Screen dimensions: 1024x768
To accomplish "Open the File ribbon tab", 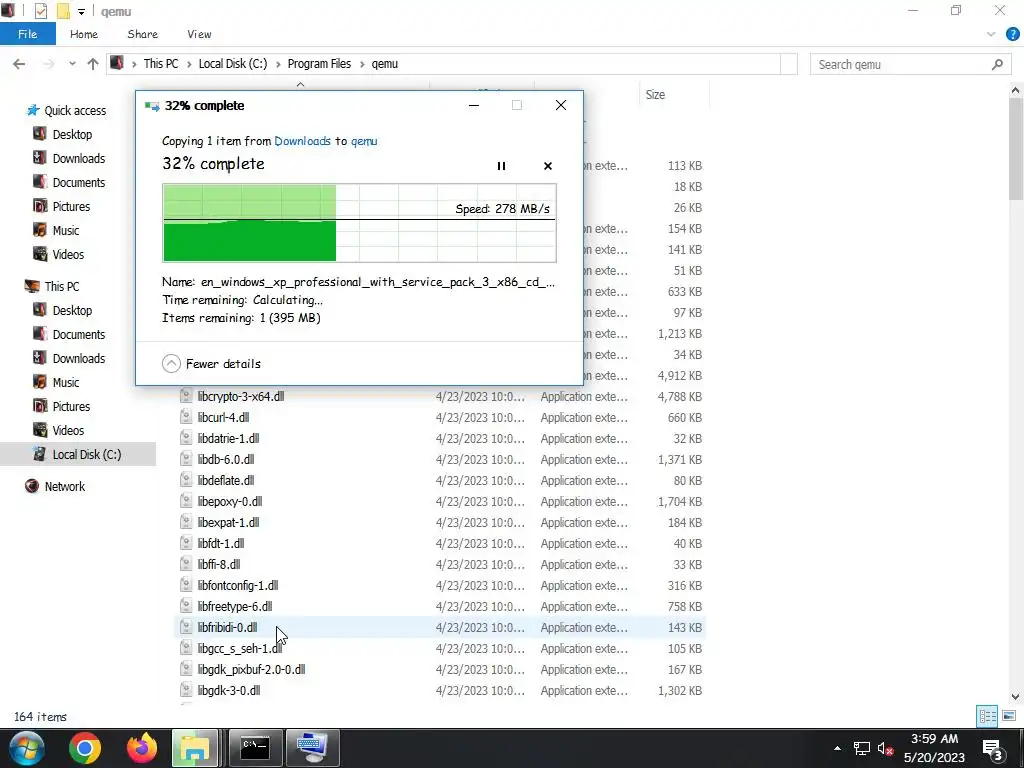I will [27, 34].
